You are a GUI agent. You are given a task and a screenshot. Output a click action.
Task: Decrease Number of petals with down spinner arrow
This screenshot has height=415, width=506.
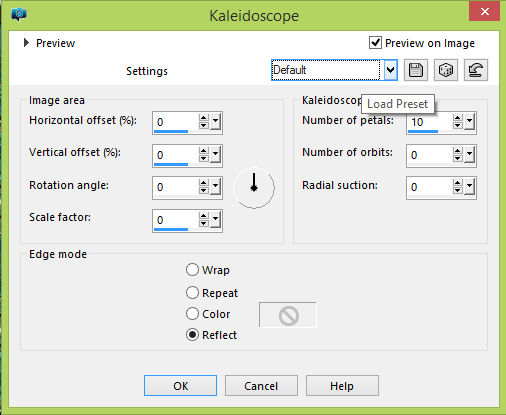[458, 126]
